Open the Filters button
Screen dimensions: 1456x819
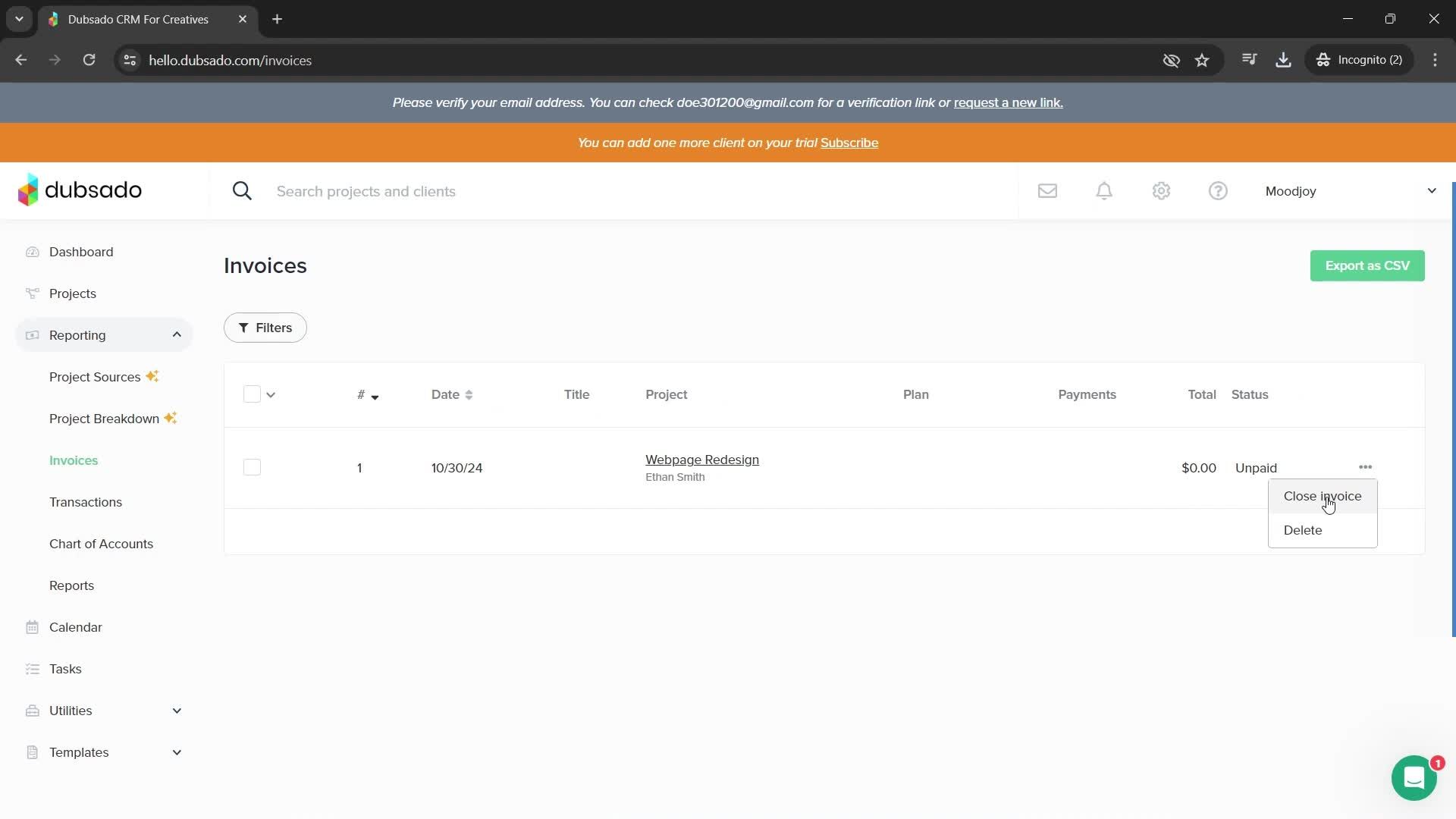click(265, 328)
